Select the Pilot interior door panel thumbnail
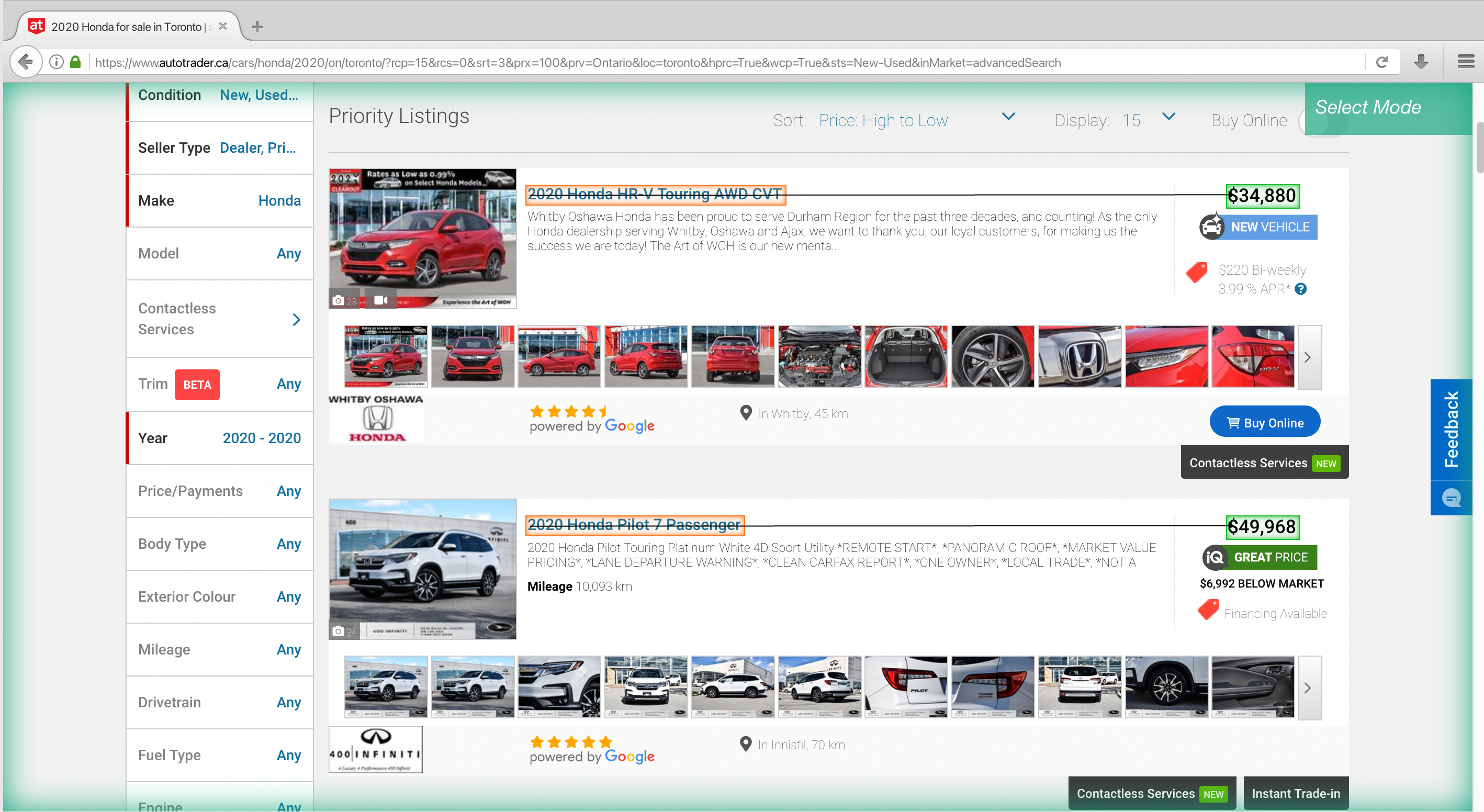1484x812 pixels. pyautogui.click(x=1252, y=687)
